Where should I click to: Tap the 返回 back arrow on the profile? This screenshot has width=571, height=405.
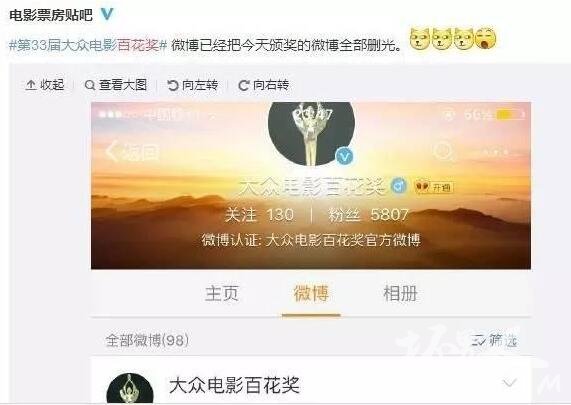pos(132,152)
